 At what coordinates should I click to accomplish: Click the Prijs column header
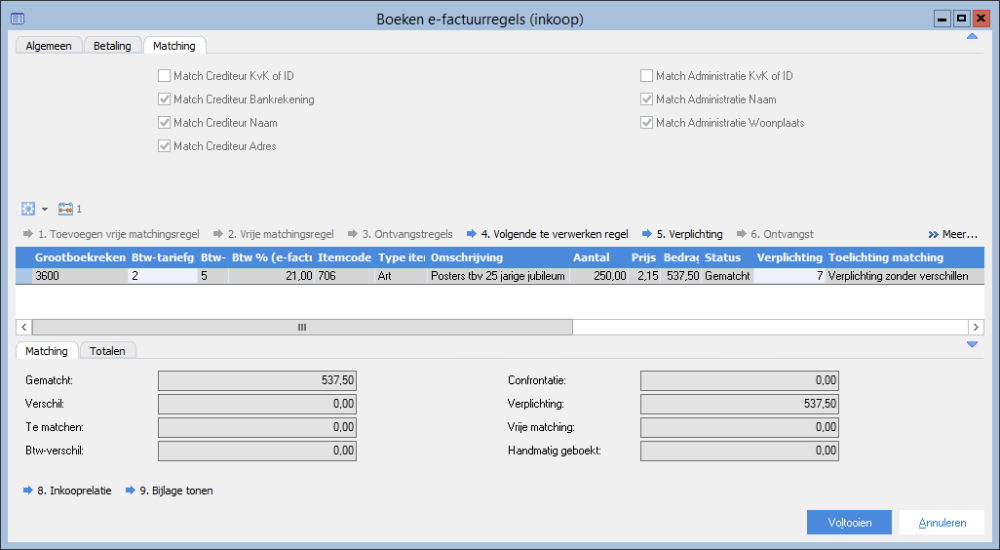tap(645, 258)
